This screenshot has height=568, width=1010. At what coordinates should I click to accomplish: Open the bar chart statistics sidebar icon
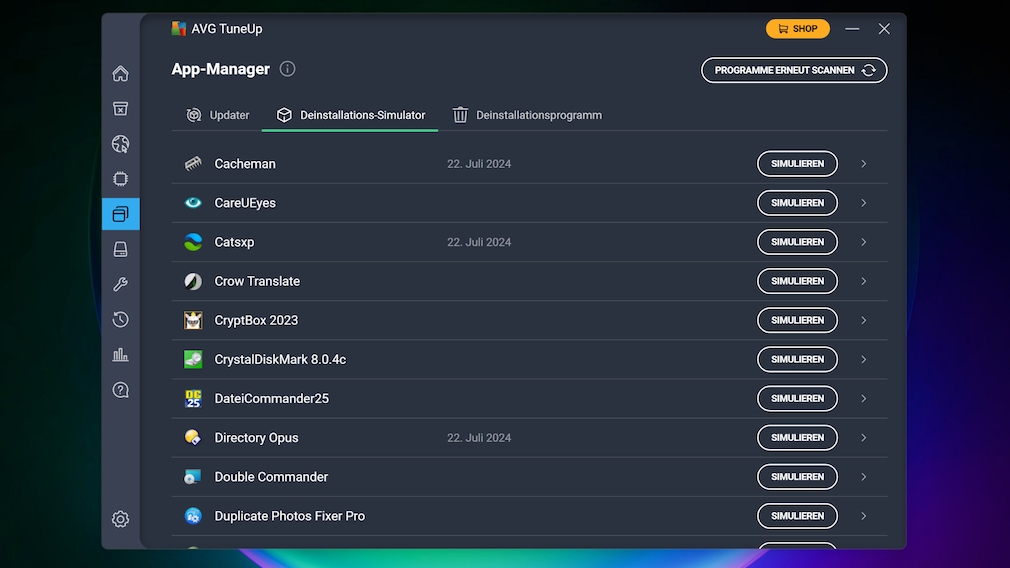(120, 355)
